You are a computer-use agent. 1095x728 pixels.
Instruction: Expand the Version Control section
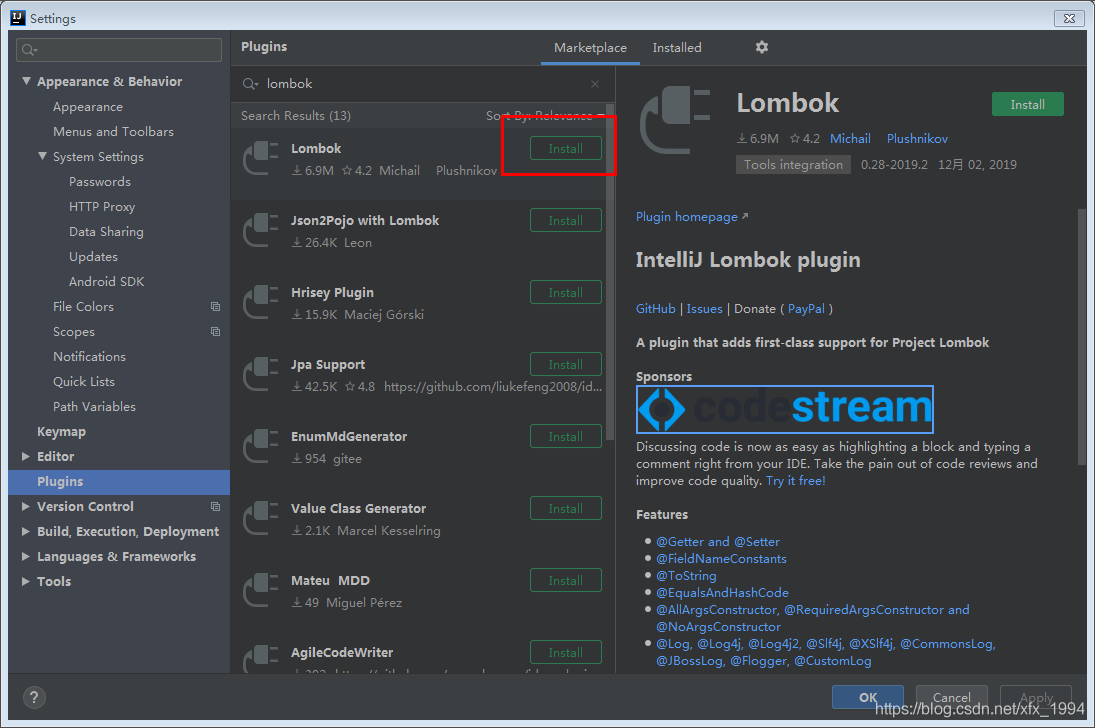26,507
